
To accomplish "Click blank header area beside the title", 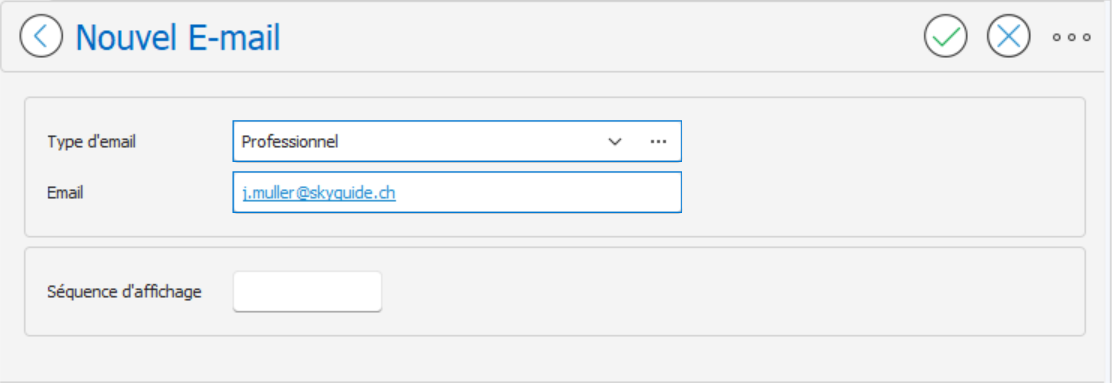I will tap(596, 36).
